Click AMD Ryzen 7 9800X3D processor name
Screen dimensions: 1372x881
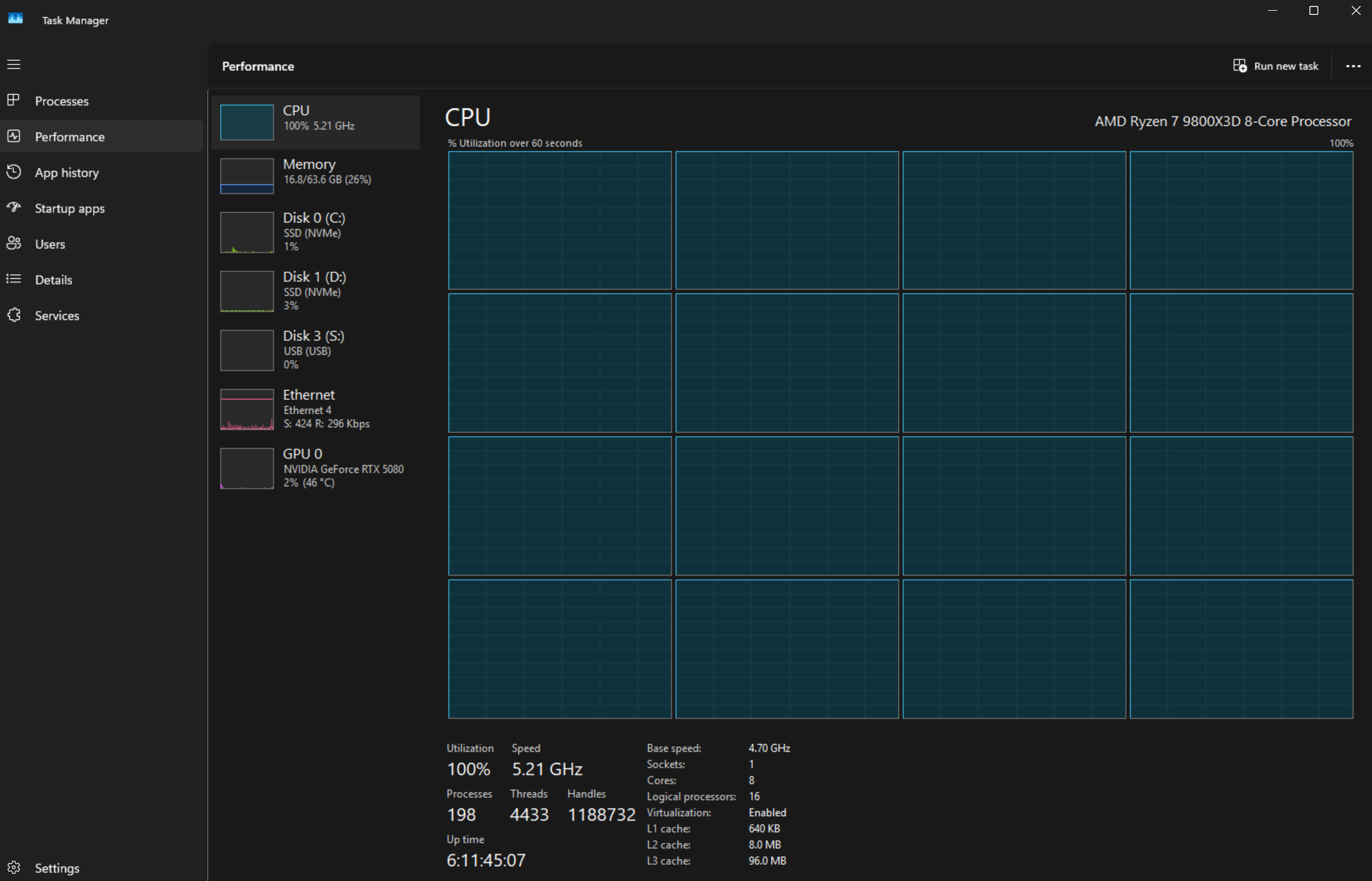1223,121
